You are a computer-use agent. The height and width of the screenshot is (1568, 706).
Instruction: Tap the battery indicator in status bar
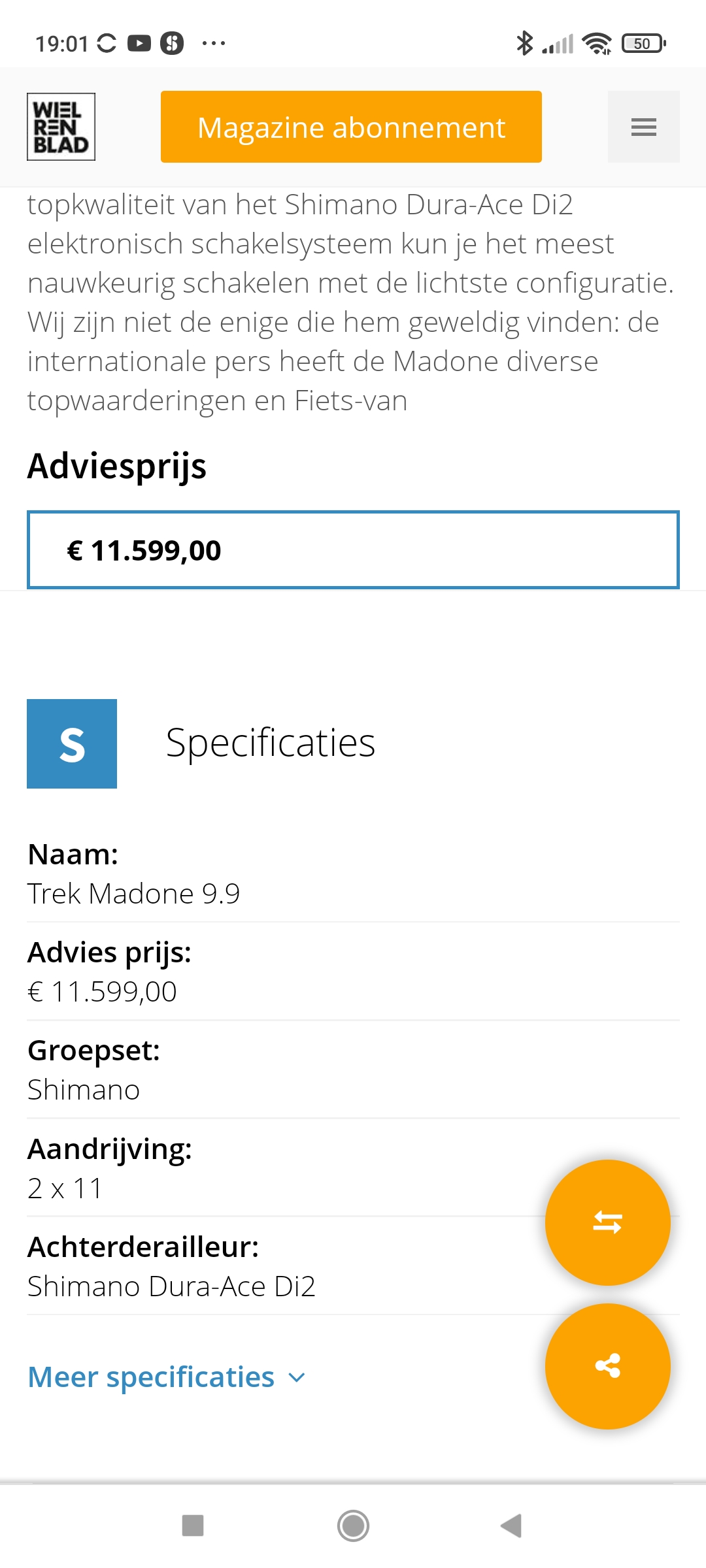pos(644,43)
